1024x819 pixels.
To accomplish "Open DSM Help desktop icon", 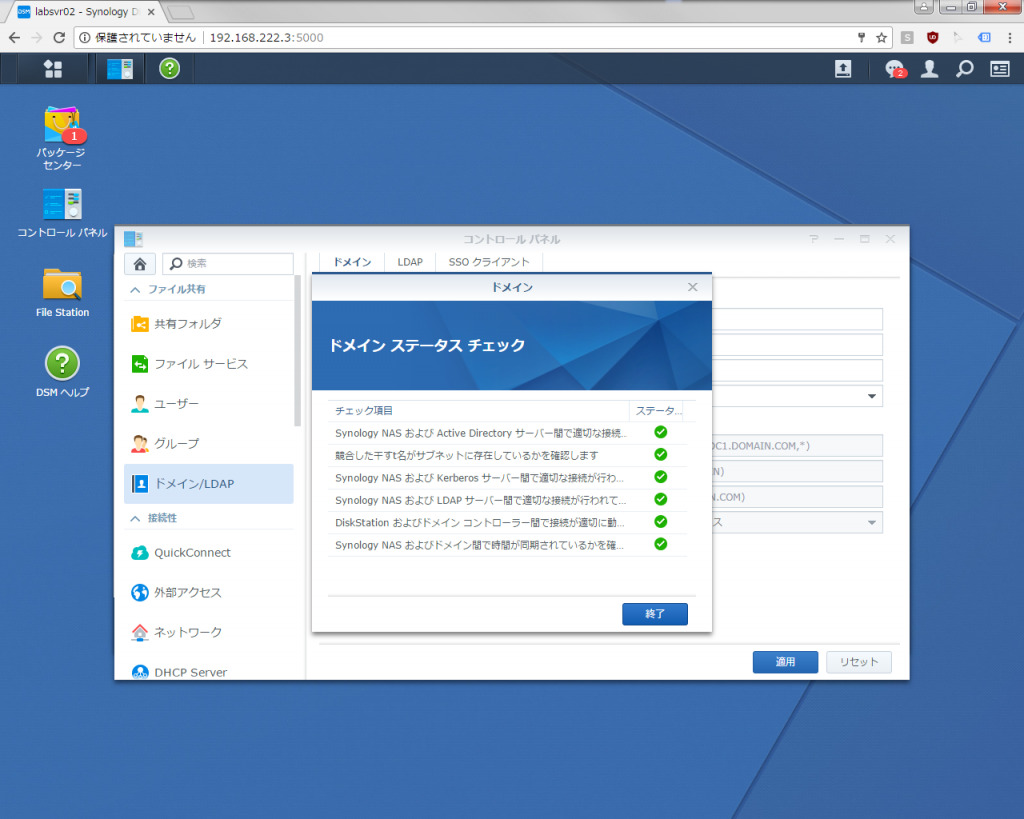I will (x=62, y=372).
